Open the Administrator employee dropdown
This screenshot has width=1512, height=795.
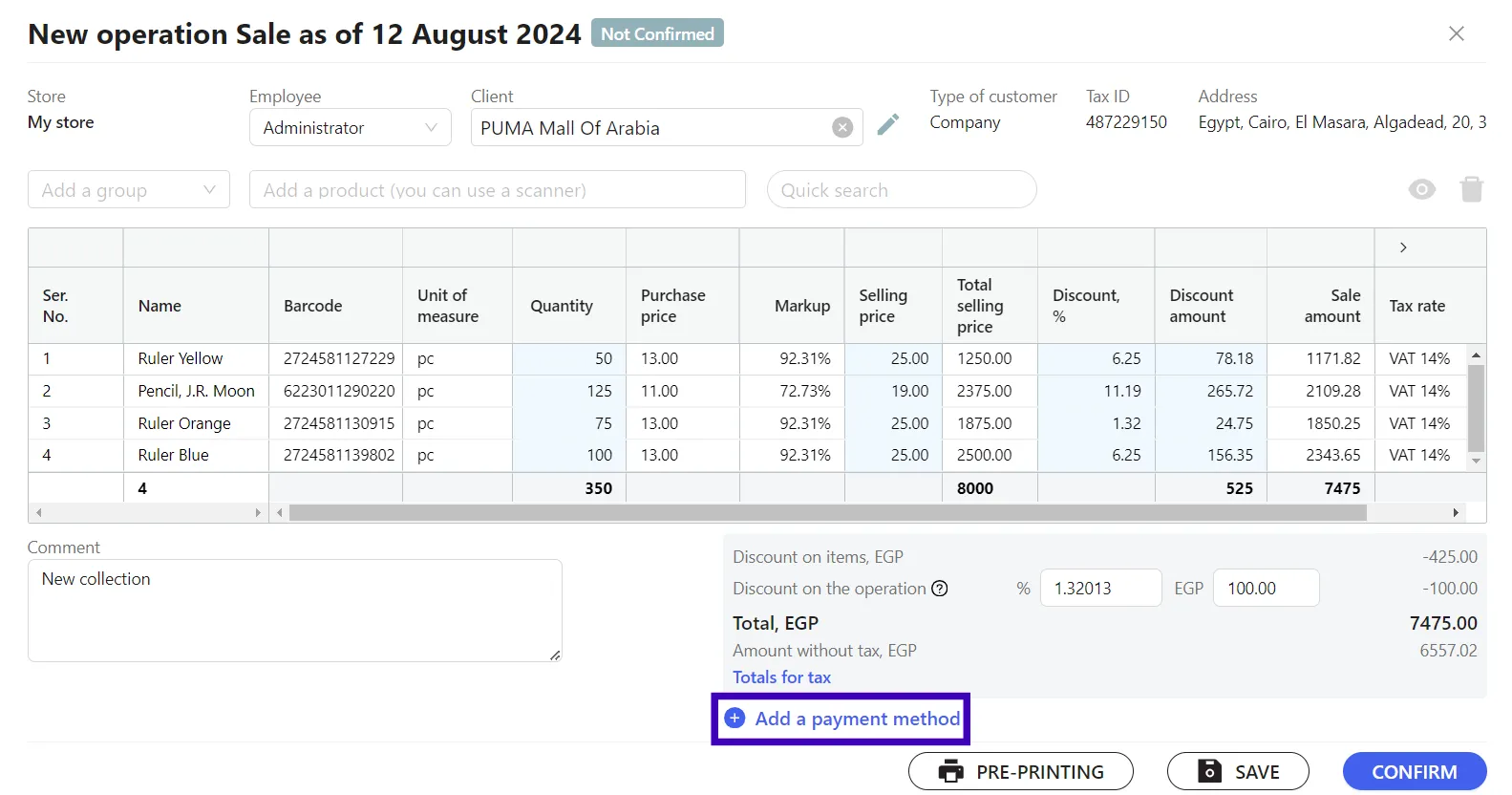[x=351, y=127]
